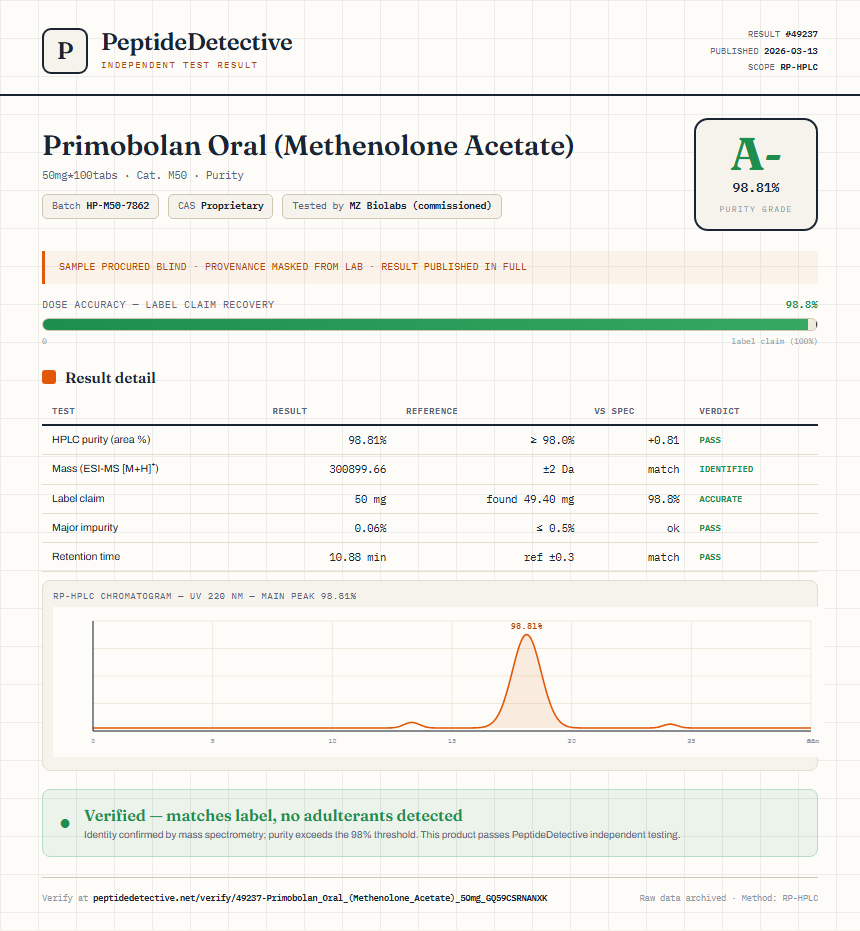The width and height of the screenshot is (860, 931).
Task: Click the A- purity grade badge
Action: [x=755, y=174]
